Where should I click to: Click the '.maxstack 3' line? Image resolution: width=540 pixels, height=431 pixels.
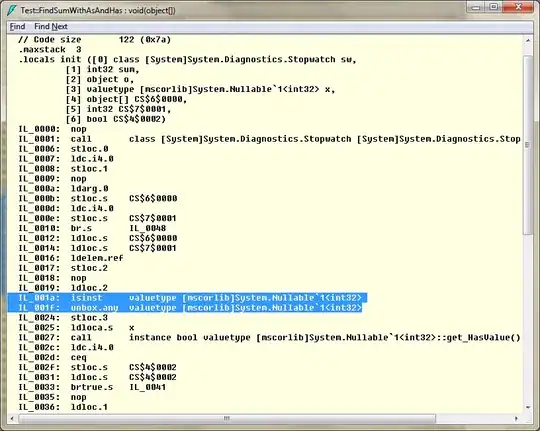(50, 50)
